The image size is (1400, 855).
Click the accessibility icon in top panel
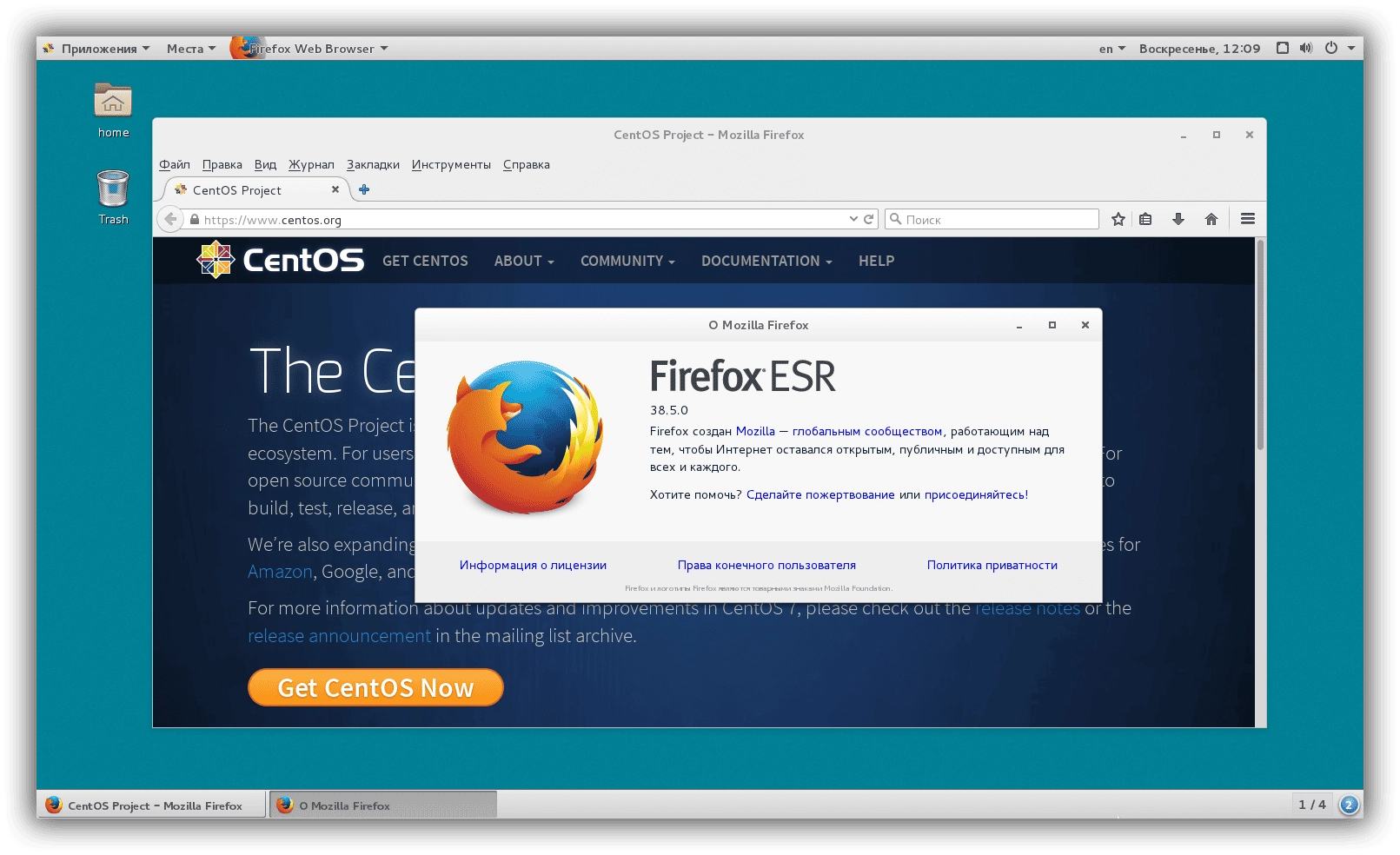tap(1283, 48)
